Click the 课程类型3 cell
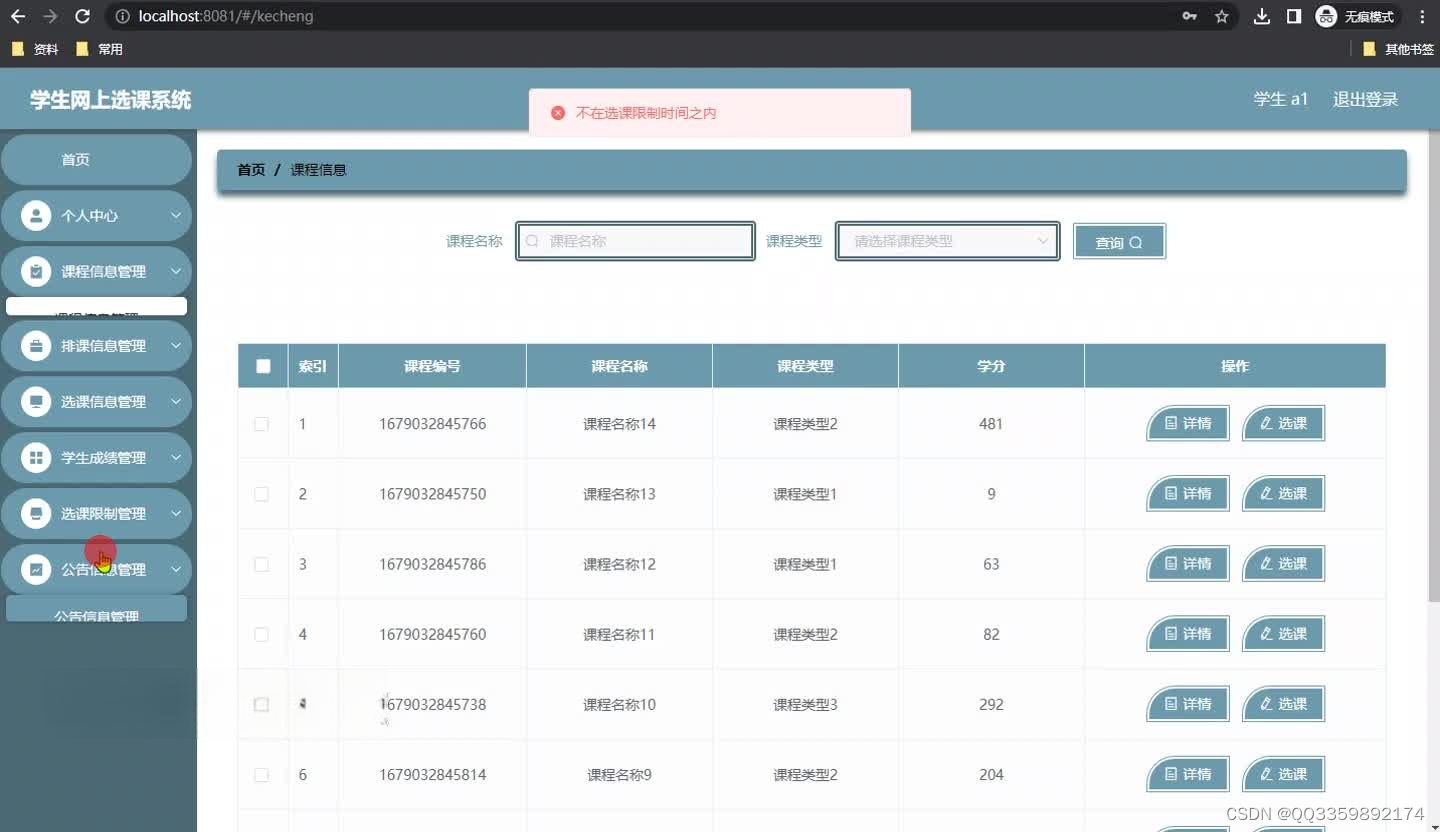The image size is (1440, 832). pos(805,705)
